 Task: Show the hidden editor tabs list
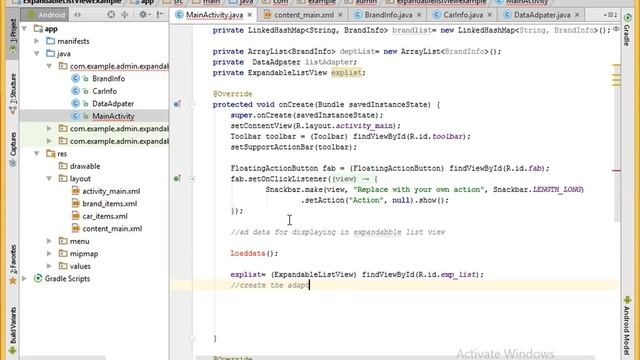pyautogui.click(x=611, y=15)
